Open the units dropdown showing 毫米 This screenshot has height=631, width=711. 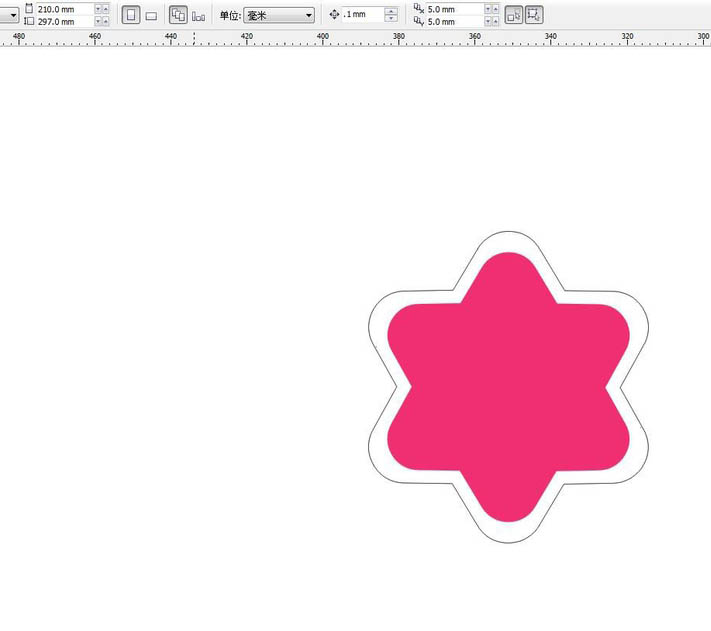(x=279, y=15)
